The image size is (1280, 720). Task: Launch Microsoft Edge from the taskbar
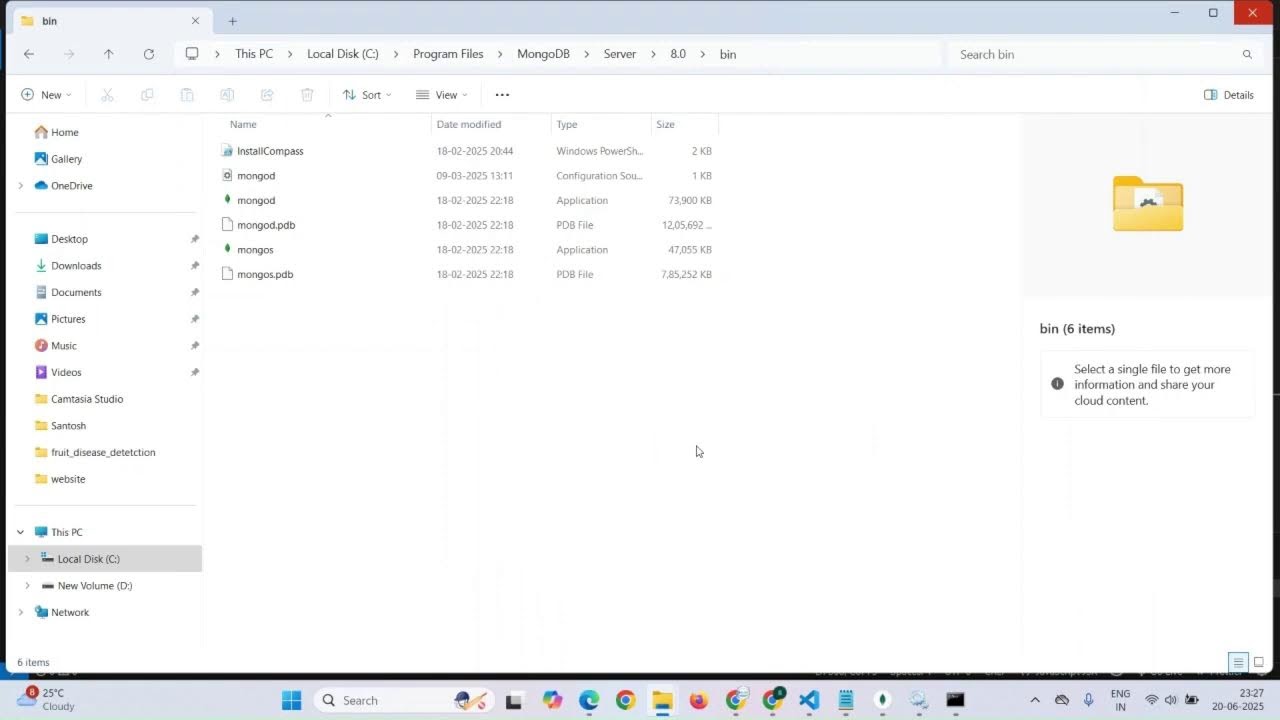pyautogui.click(x=589, y=700)
